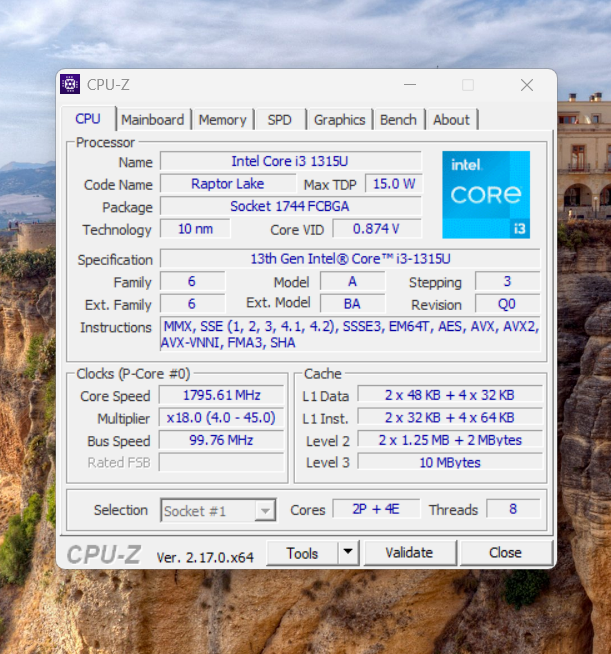Click Level 2 value '2 x 1.25 MB + 2 MBytes'
The height and width of the screenshot is (654, 611).
coord(450,440)
